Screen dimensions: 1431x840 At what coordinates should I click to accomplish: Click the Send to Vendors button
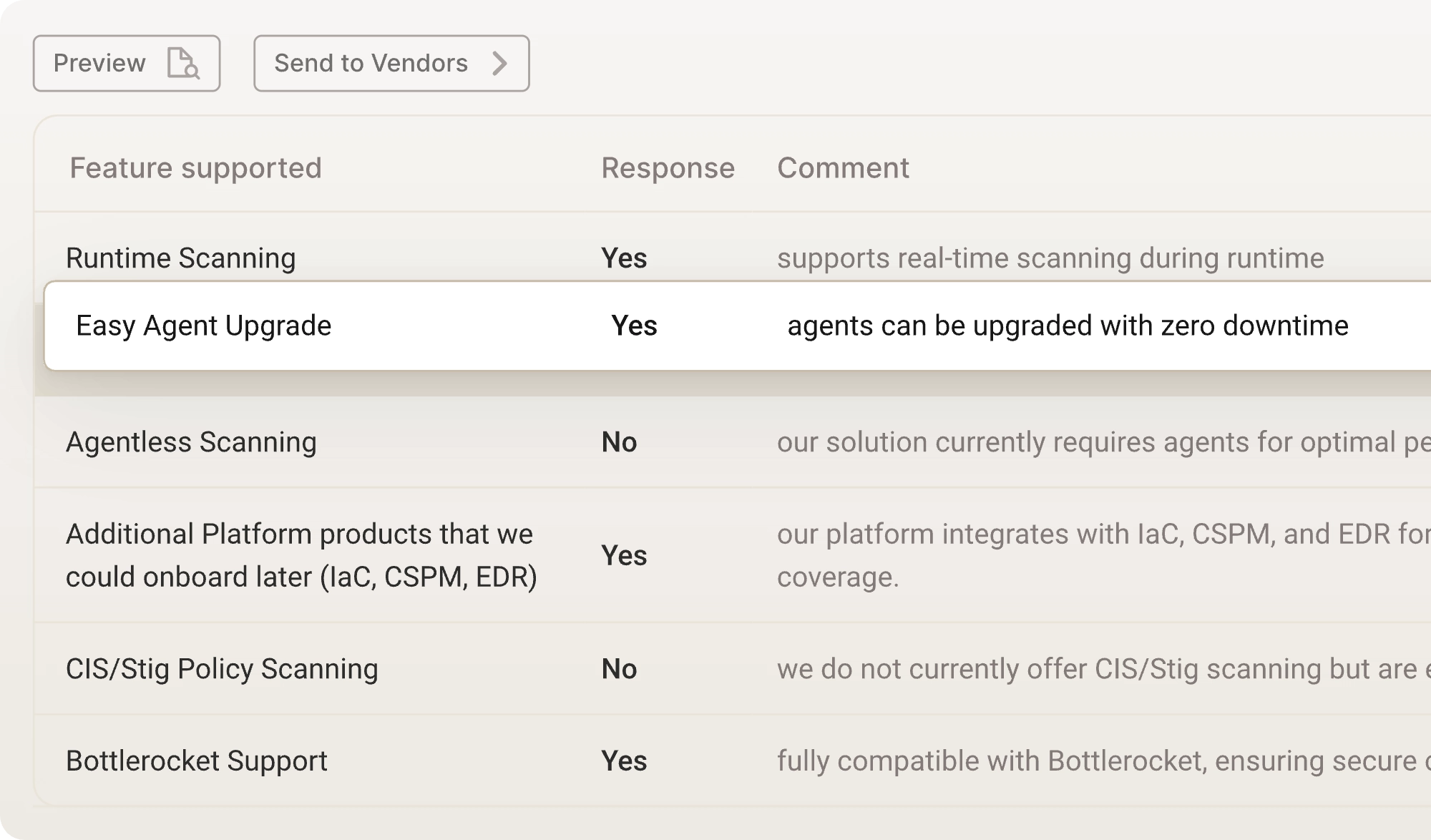point(391,63)
